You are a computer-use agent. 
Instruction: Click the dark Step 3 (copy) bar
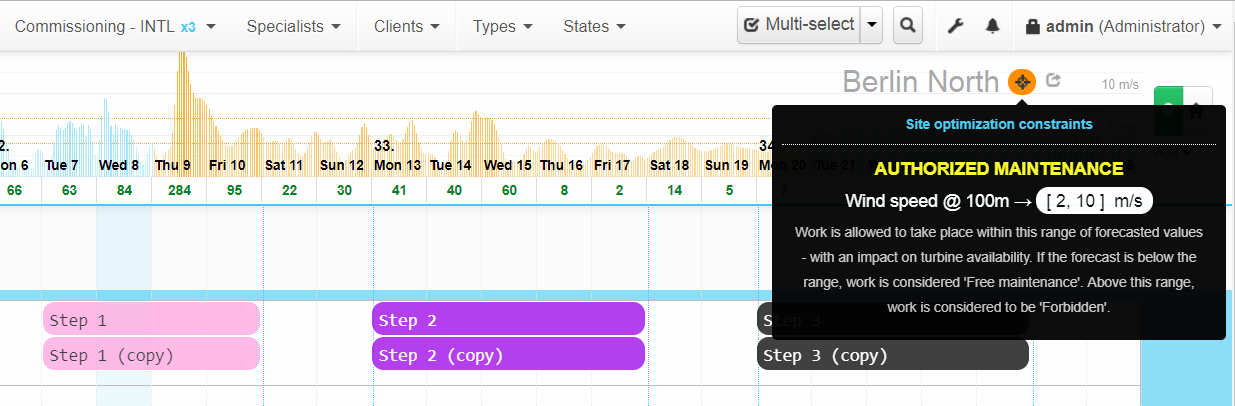[892, 355]
